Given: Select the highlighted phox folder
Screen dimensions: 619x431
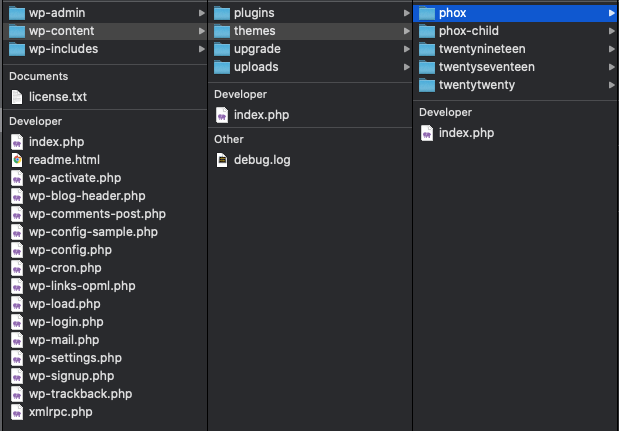Looking at the screenshot, I should [x=516, y=13].
